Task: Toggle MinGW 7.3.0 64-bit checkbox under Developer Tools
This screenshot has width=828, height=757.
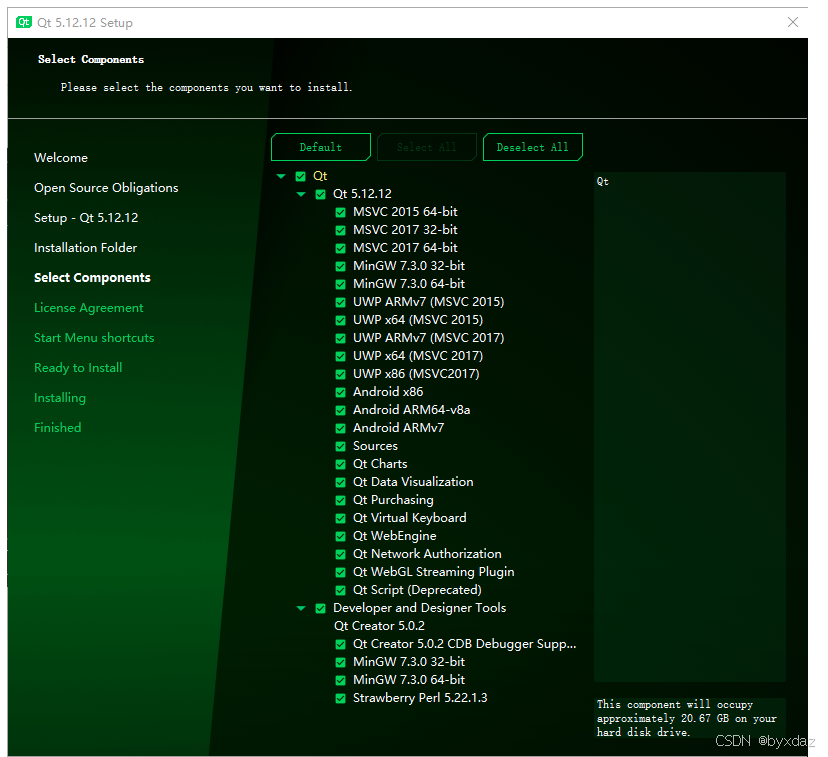Action: click(x=341, y=680)
